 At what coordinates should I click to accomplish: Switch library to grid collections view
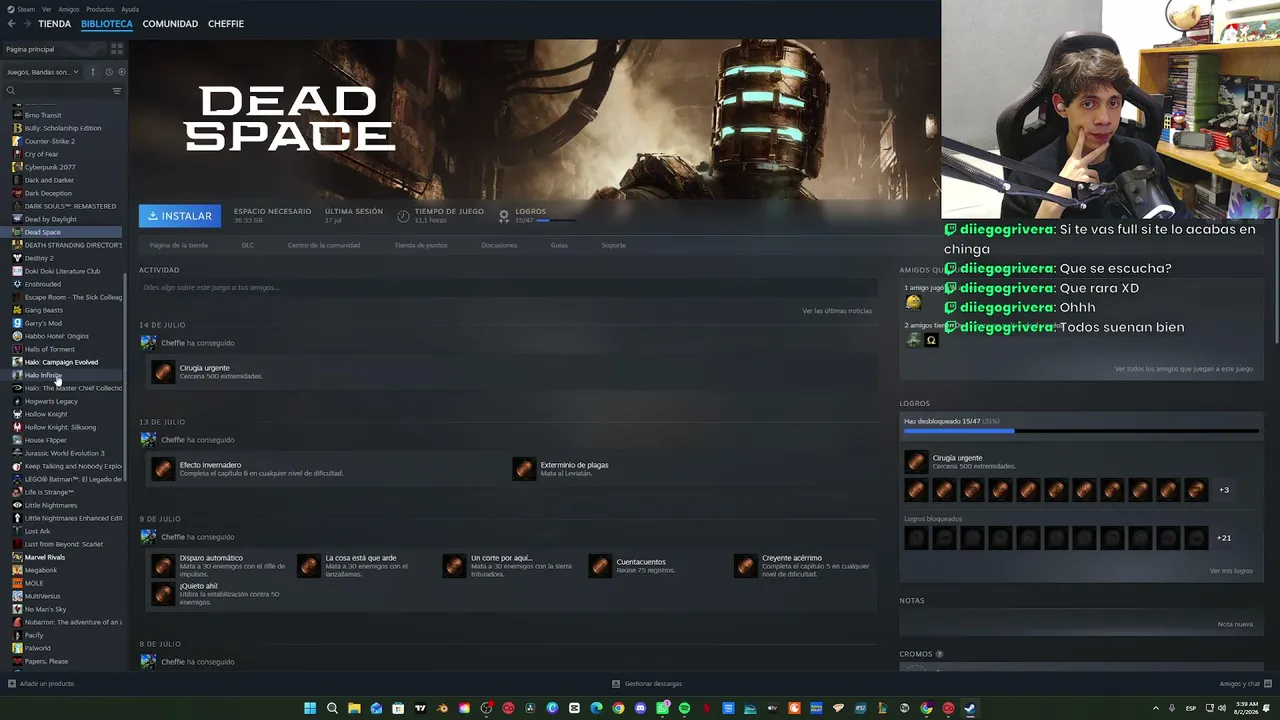(117, 49)
